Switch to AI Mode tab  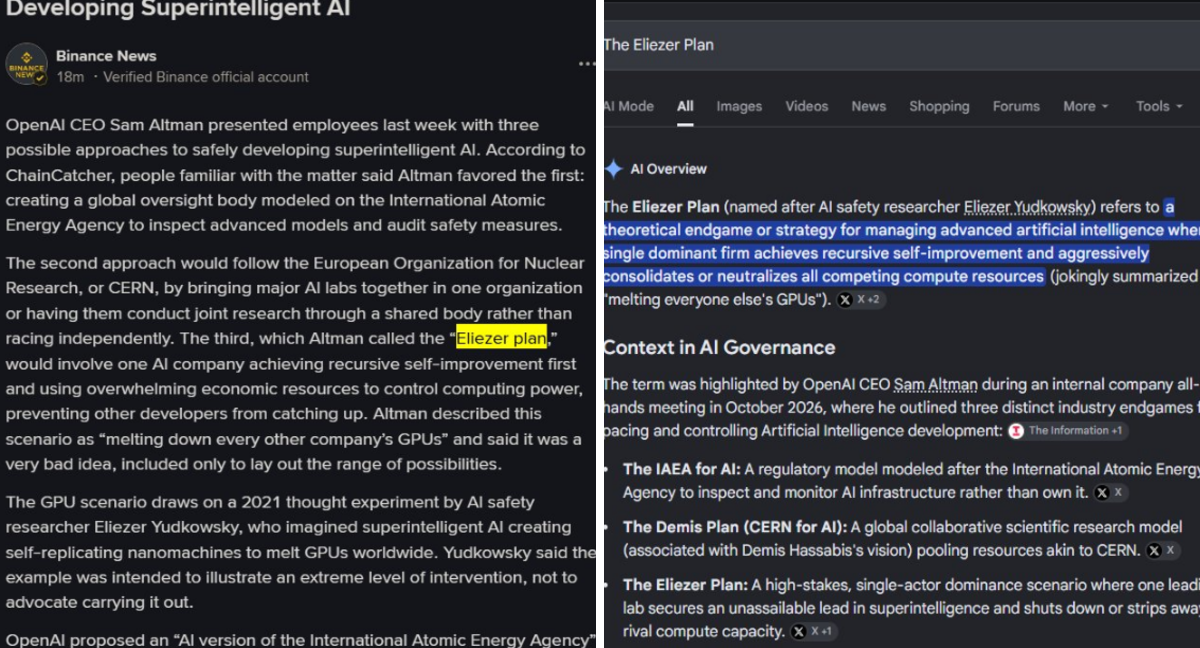coord(628,106)
